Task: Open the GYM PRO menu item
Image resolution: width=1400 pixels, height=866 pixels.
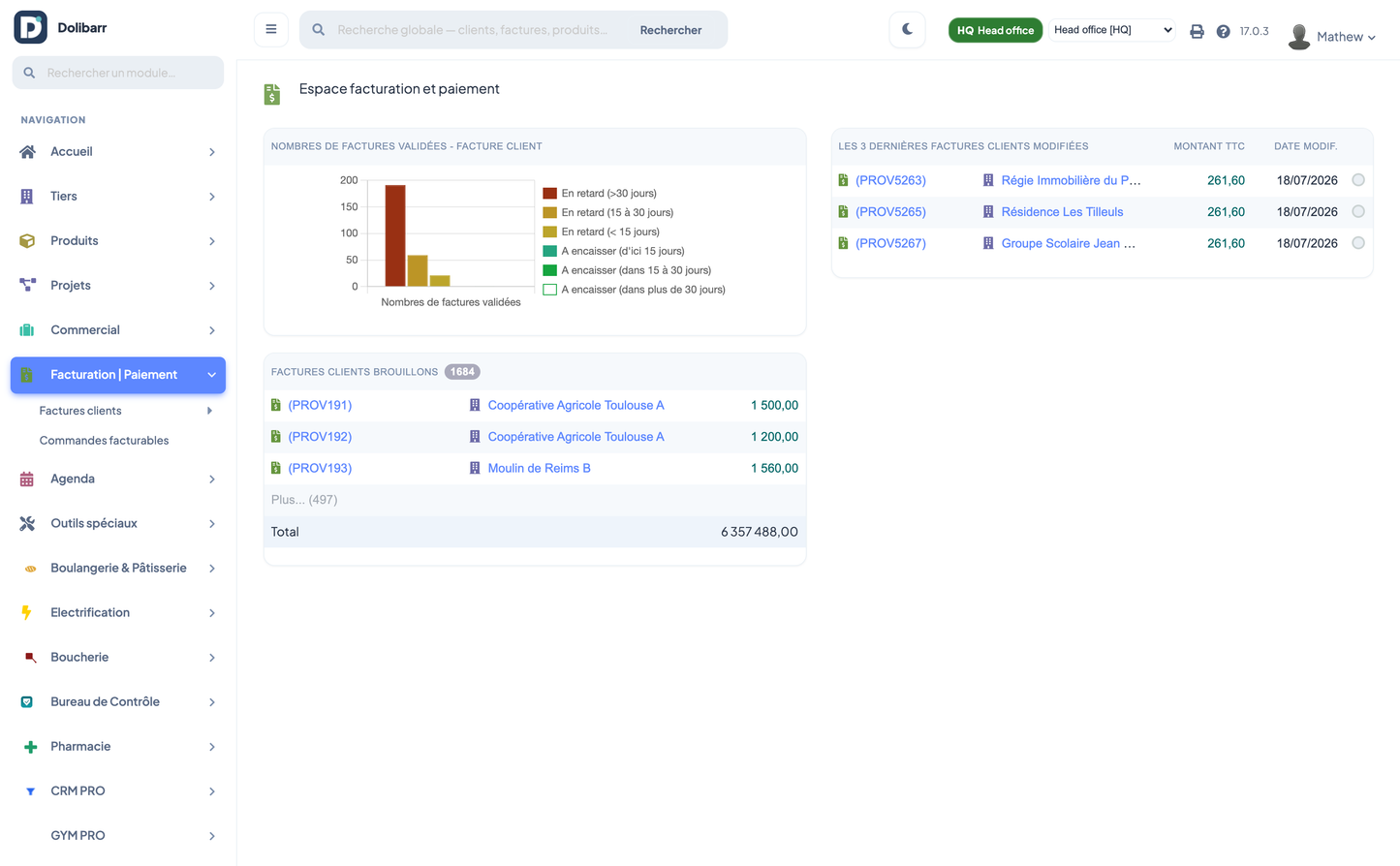Action: tap(118, 836)
